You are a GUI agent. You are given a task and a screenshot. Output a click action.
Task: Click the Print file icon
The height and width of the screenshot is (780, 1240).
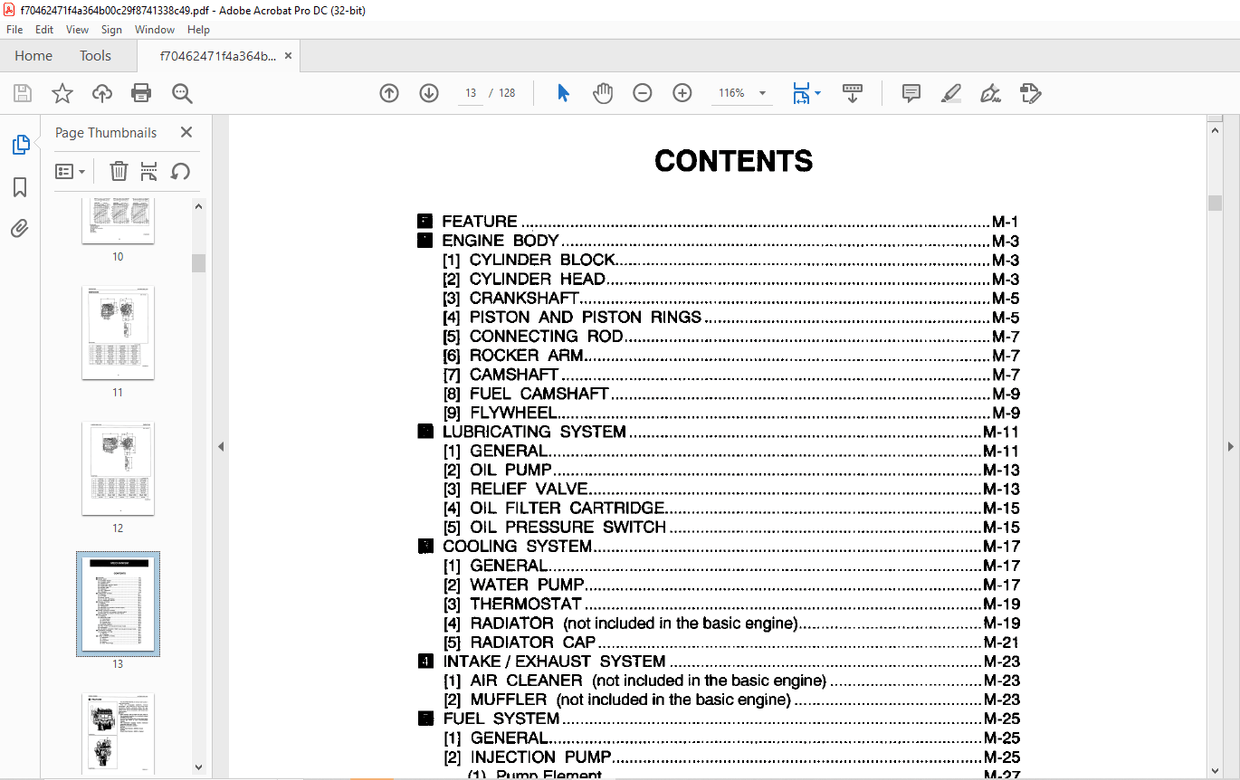click(141, 93)
